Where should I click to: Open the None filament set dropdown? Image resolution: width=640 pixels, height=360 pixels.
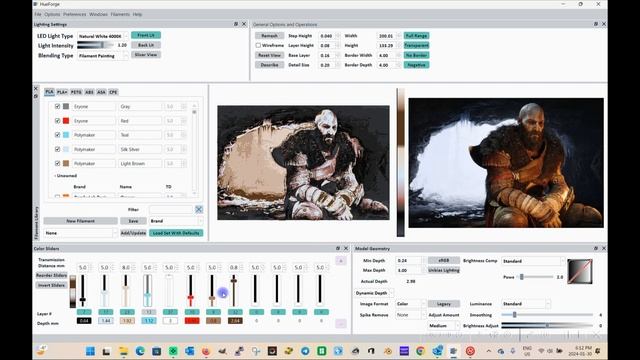[80, 233]
